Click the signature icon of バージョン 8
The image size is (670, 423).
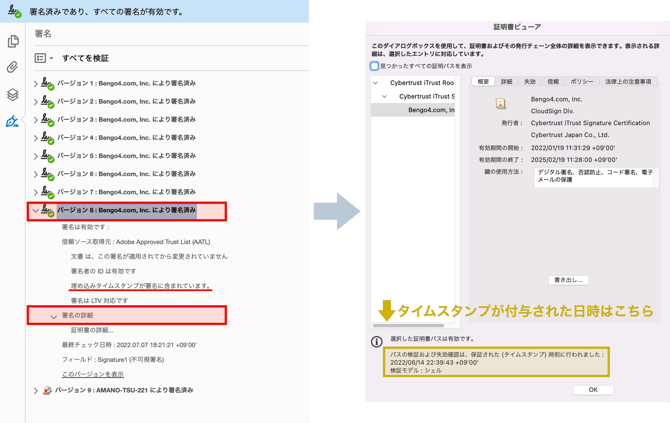tap(47, 211)
